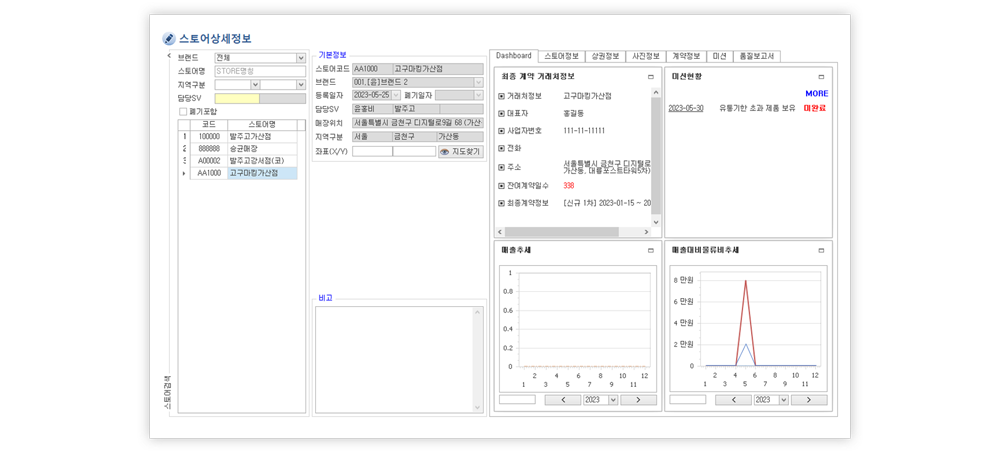1000x454 pixels.
Task: Switch to the 스토어정보 tab
Action: tap(562, 56)
